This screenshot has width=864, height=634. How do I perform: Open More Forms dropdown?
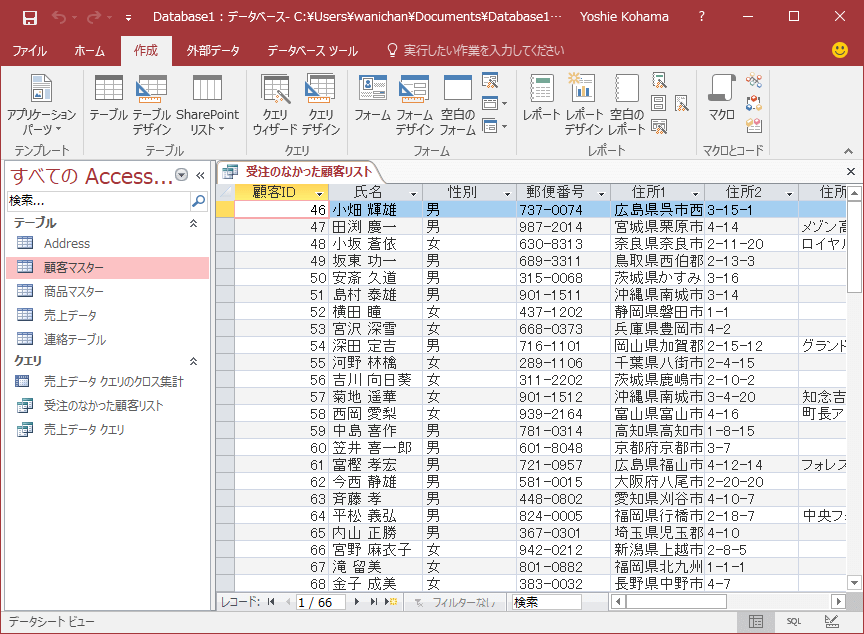coord(494,126)
